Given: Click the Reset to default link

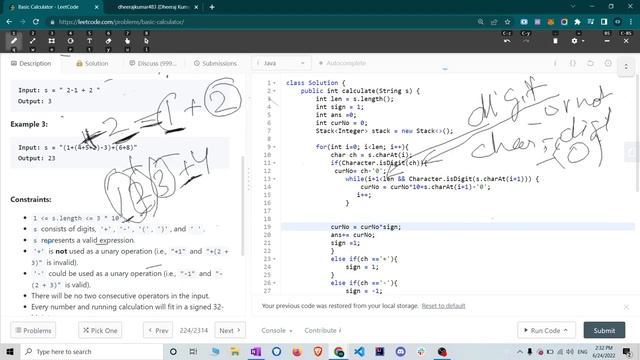Looking at the screenshot, I should coord(443,306).
